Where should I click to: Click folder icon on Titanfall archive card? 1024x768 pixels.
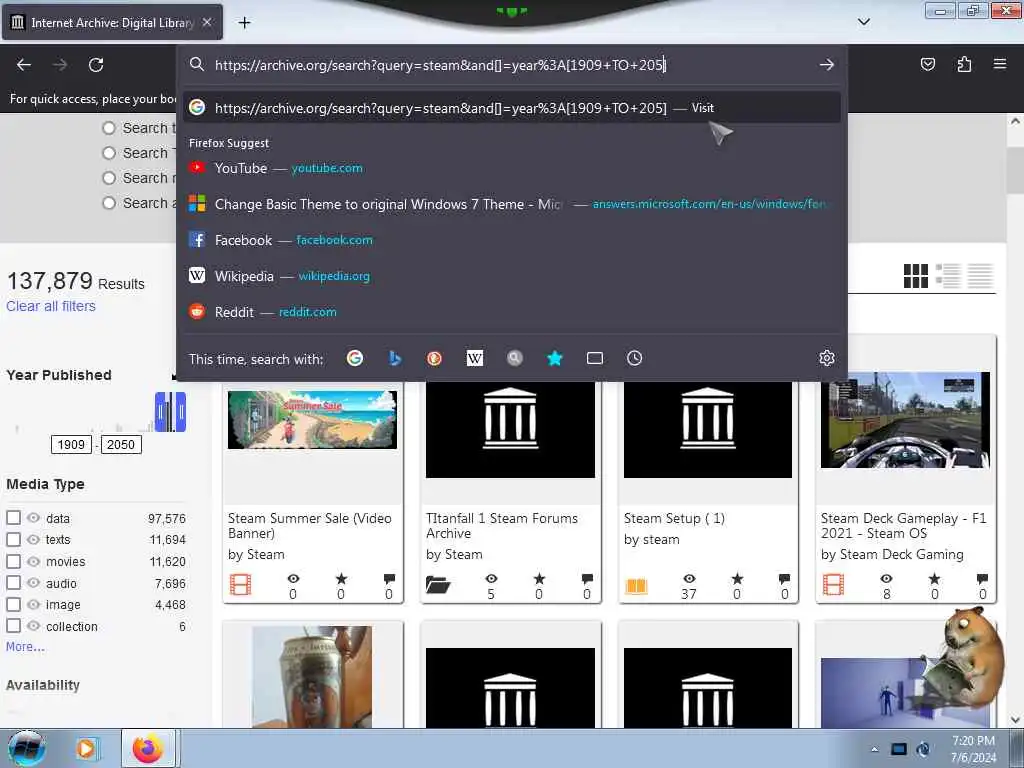point(438,584)
